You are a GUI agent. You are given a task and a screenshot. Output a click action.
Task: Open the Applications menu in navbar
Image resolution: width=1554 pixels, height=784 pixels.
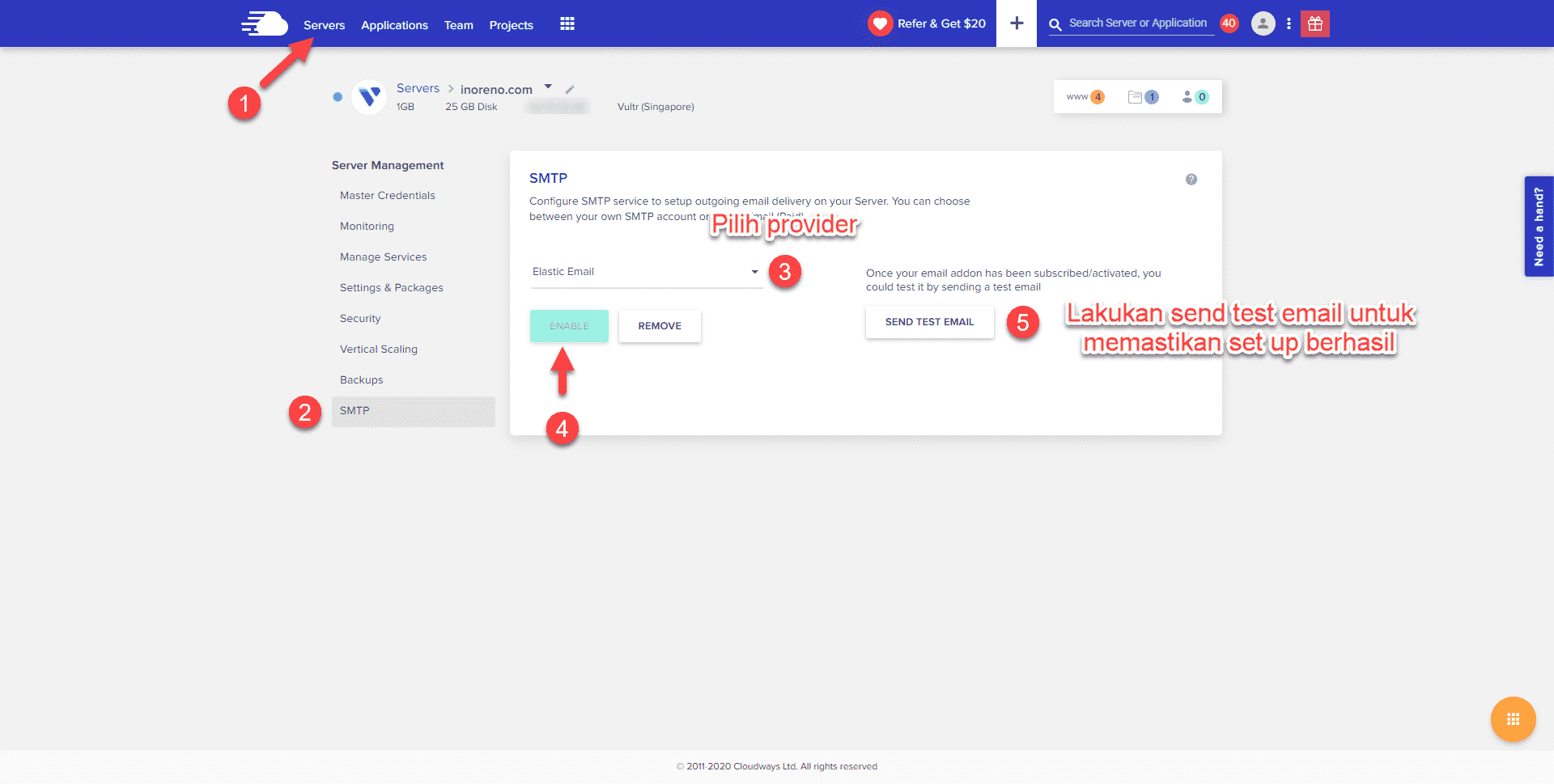394,25
